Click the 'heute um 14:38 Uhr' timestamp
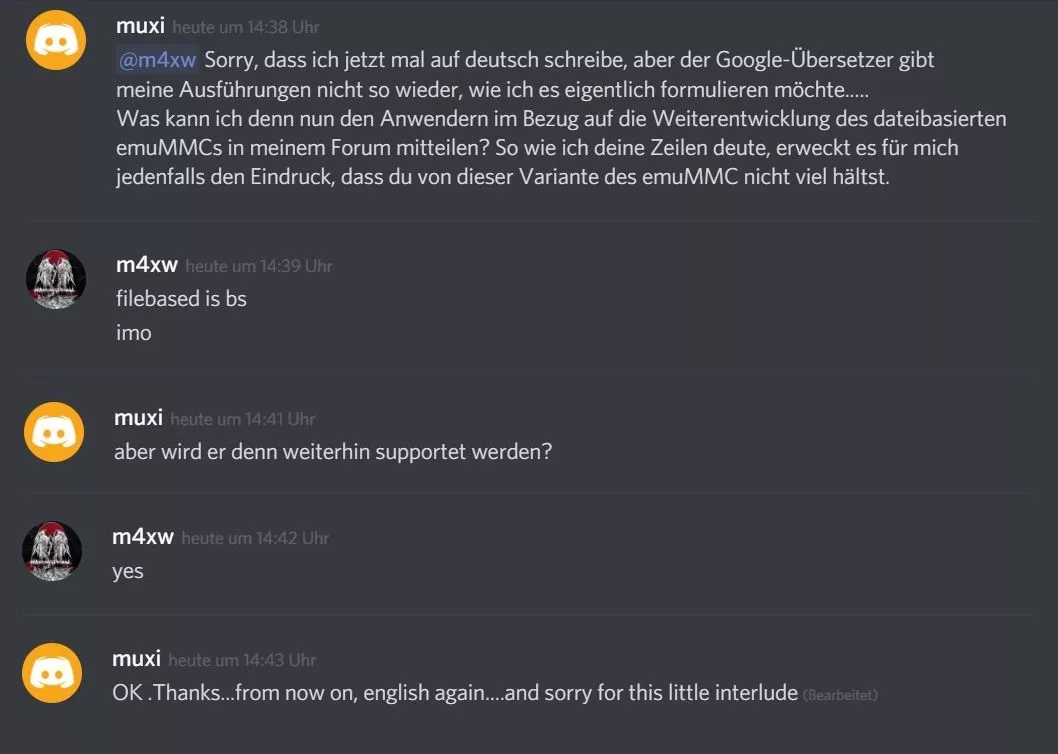The width and height of the screenshot is (1058, 754). coord(246,28)
